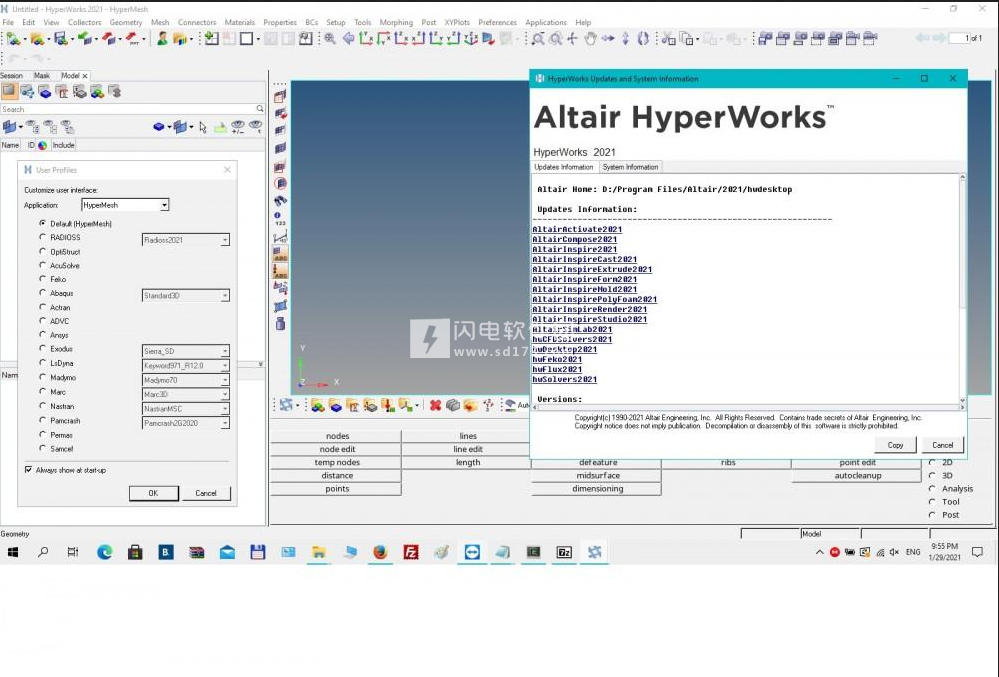
Task: Click the circular rotate arrows icon
Action: point(643,39)
